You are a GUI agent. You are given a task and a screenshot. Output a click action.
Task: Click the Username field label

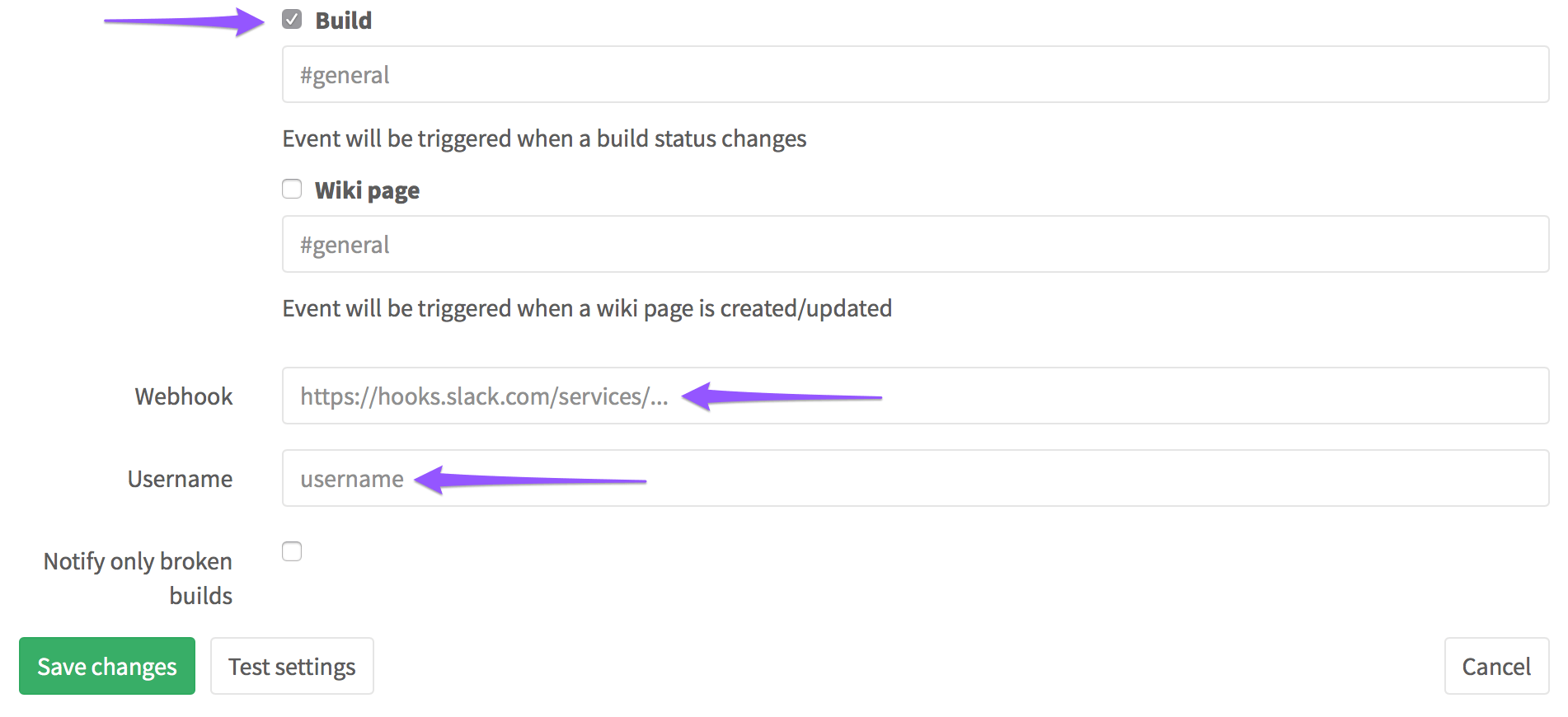[180, 479]
